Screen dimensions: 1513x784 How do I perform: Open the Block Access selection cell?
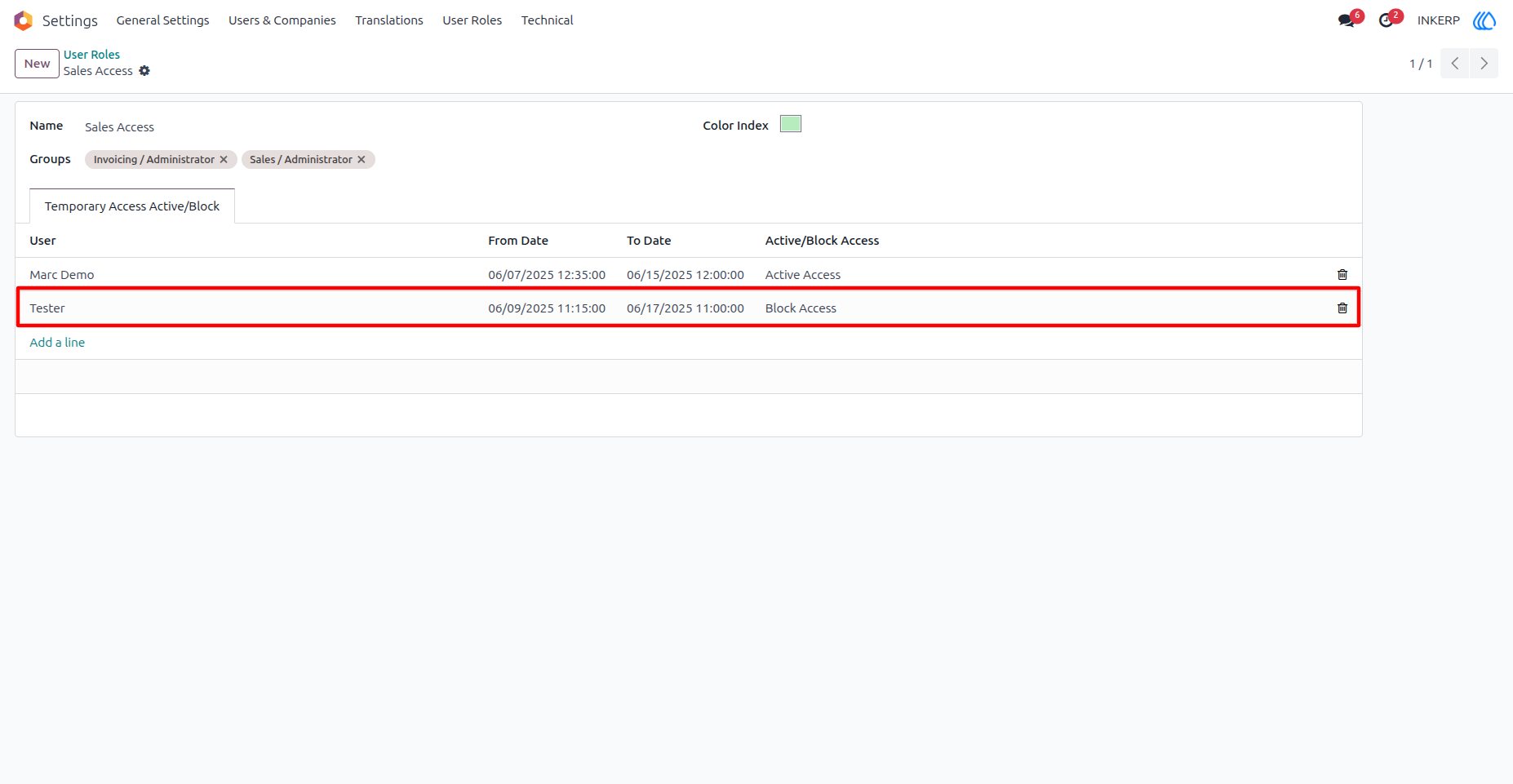801,308
